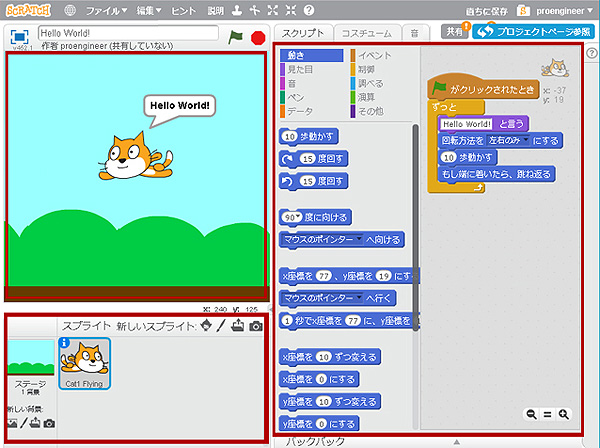Open the 編集 menu
Viewport: 600px width, 448px height.
click(x=149, y=11)
